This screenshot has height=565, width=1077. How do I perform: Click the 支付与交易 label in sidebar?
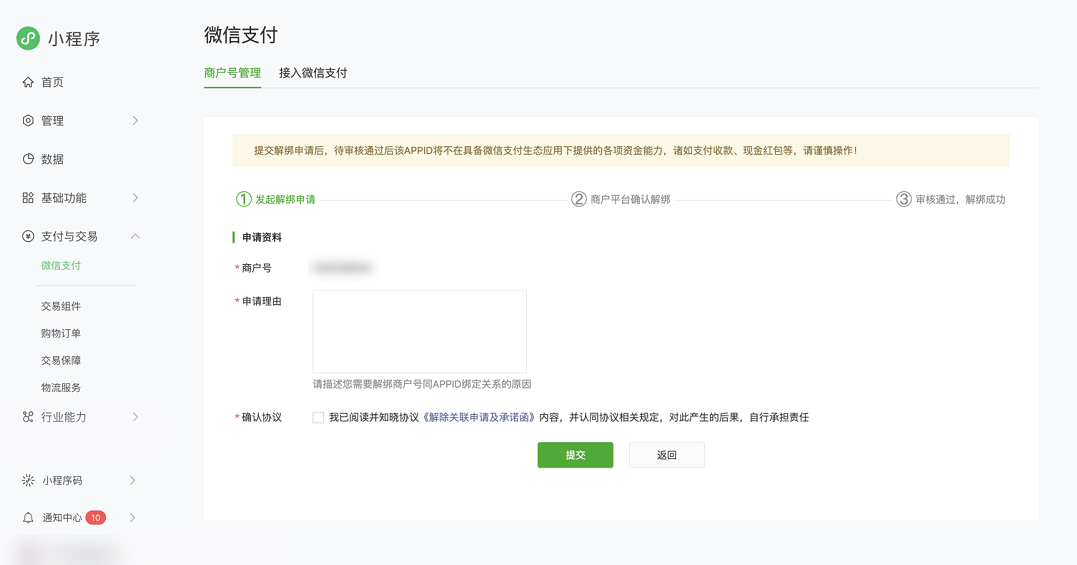click(x=69, y=236)
